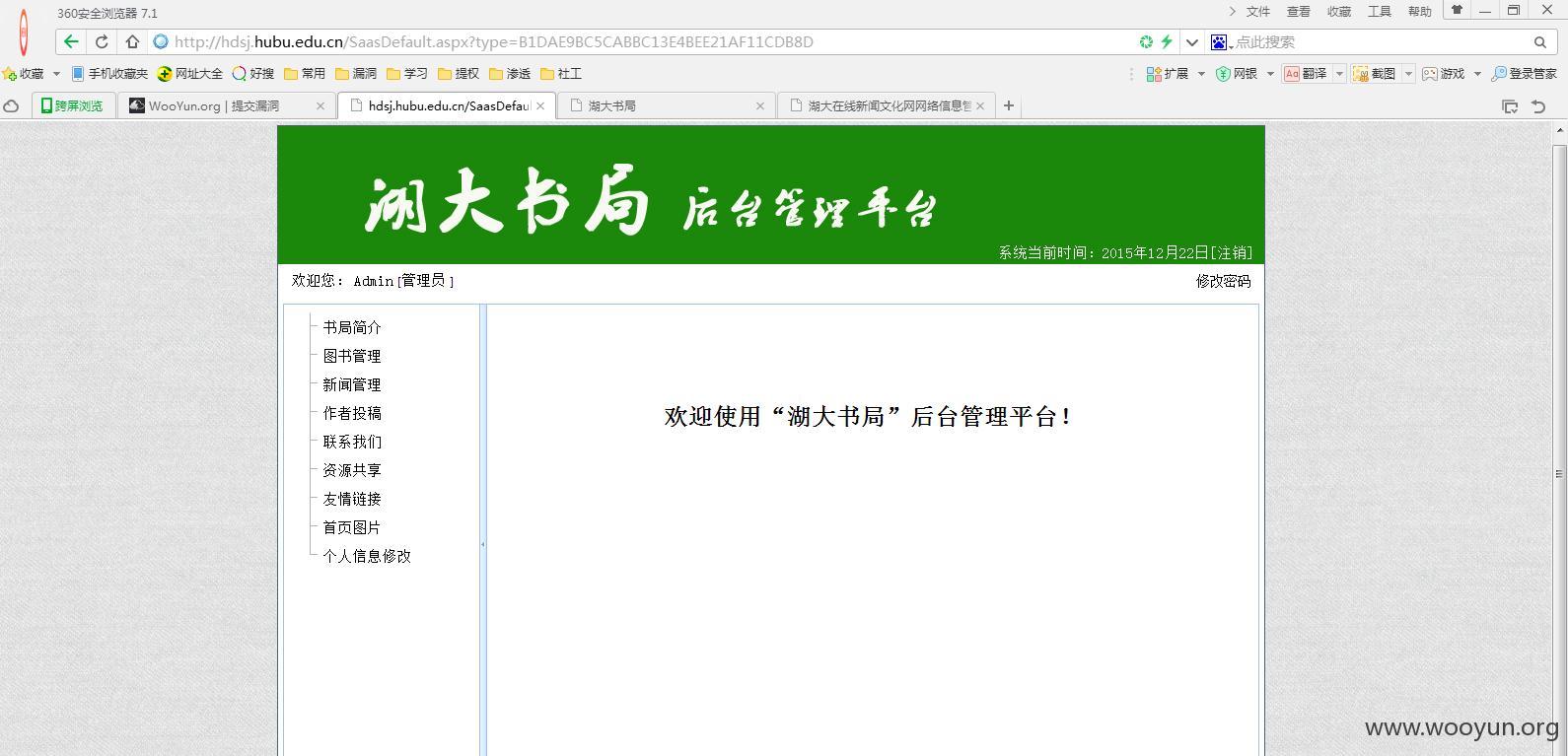This screenshot has width=1568, height=756.
Task: Click the site identity icon in address bar
Action: (x=161, y=41)
